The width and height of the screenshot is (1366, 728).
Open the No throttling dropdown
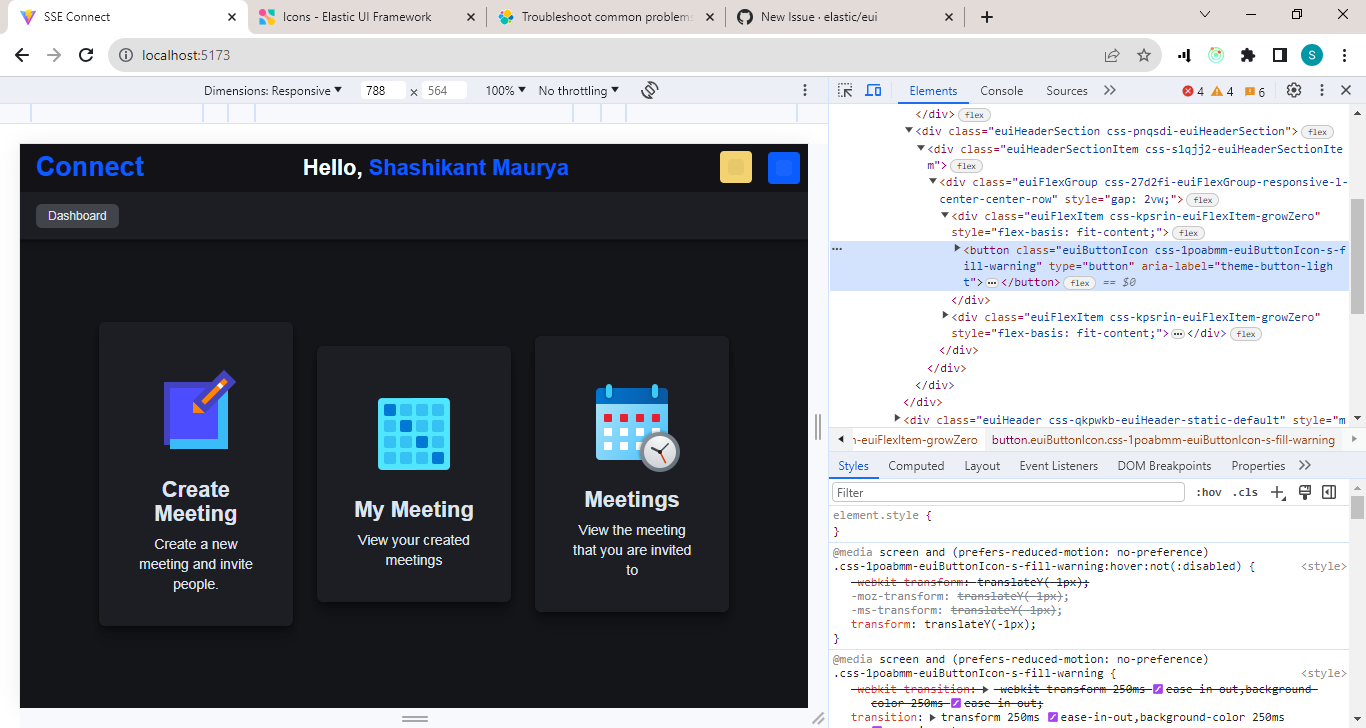(578, 90)
